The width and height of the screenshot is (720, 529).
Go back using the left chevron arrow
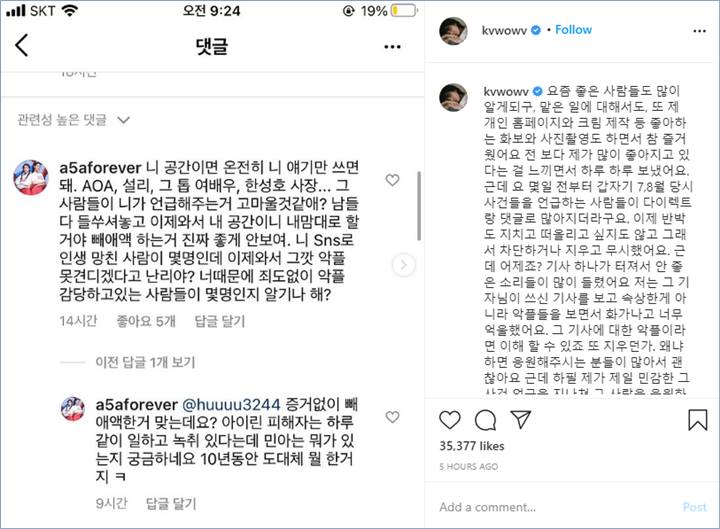tap(22, 45)
